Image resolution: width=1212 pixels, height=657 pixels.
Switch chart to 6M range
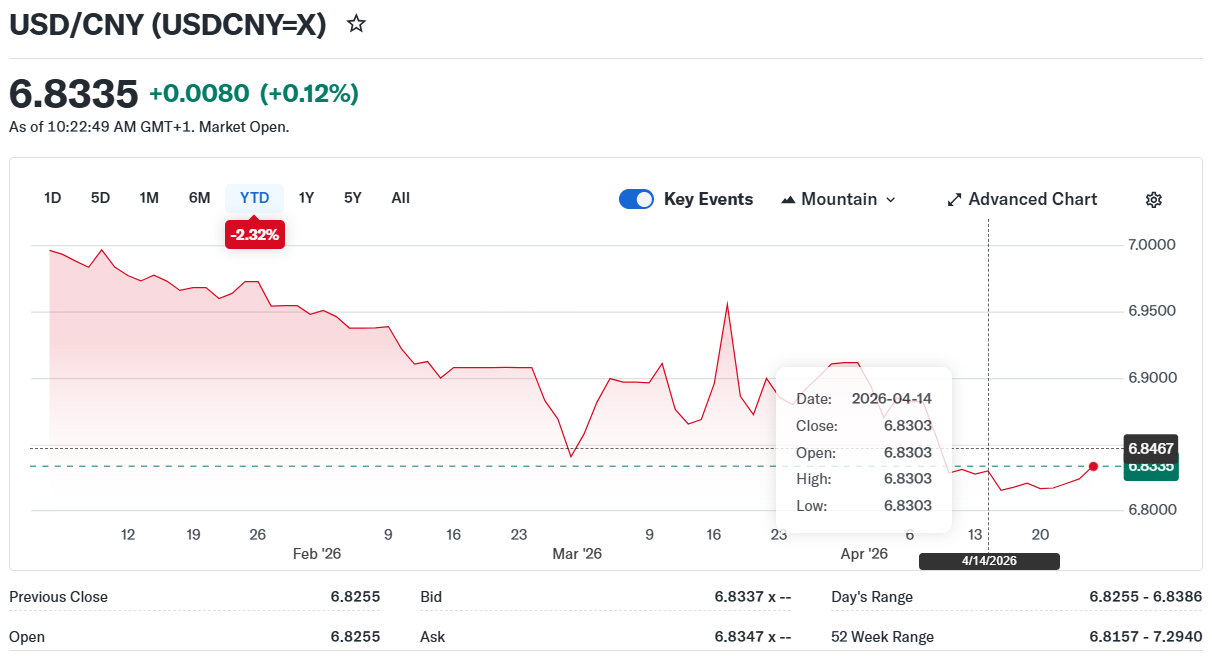click(x=200, y=198)
